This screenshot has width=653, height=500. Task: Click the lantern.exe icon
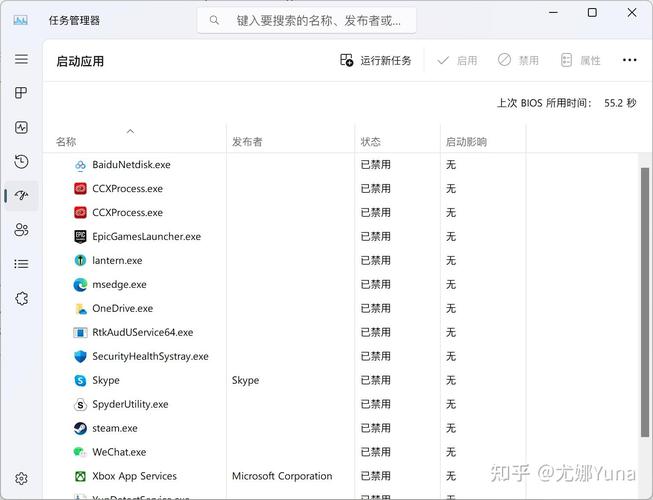[80, 261]
